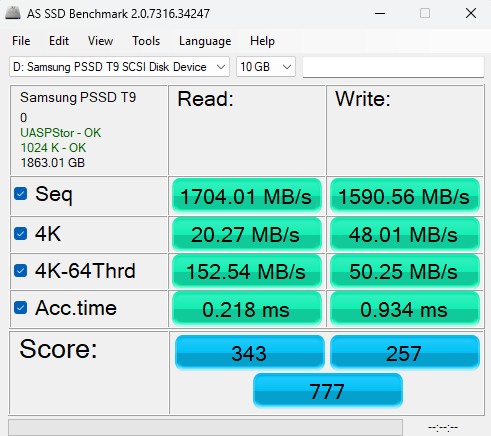The image size is (491, 436).
Task: Click the Seq write result 1590.56 MB/s
Action: pos(405,196)
